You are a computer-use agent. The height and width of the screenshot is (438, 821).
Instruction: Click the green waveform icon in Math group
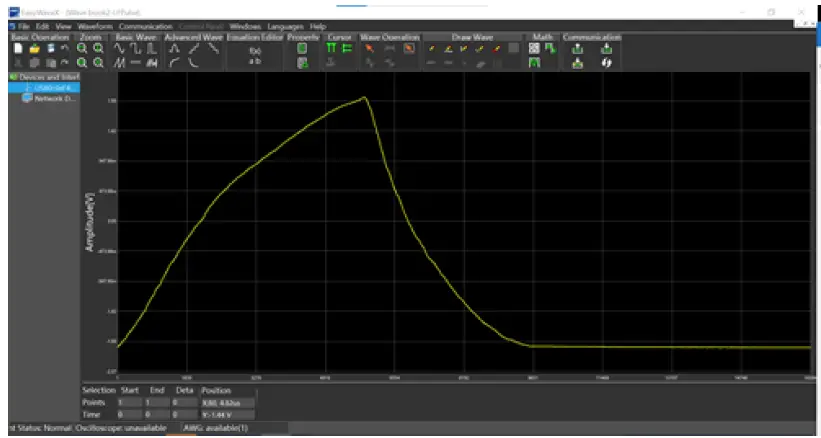click(x=534, y=63)
